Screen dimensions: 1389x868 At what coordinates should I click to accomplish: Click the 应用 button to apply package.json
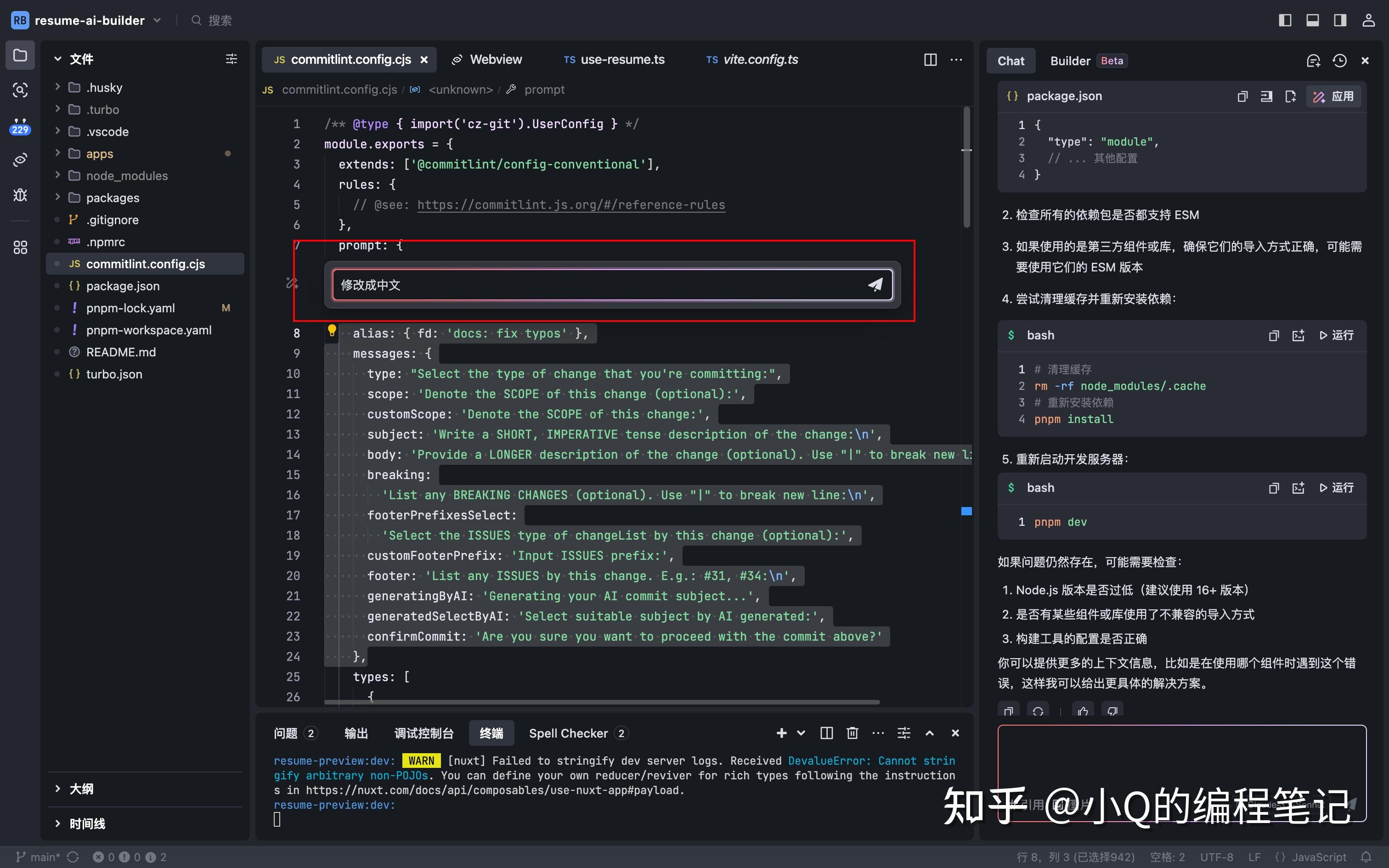coord(1333,96)
